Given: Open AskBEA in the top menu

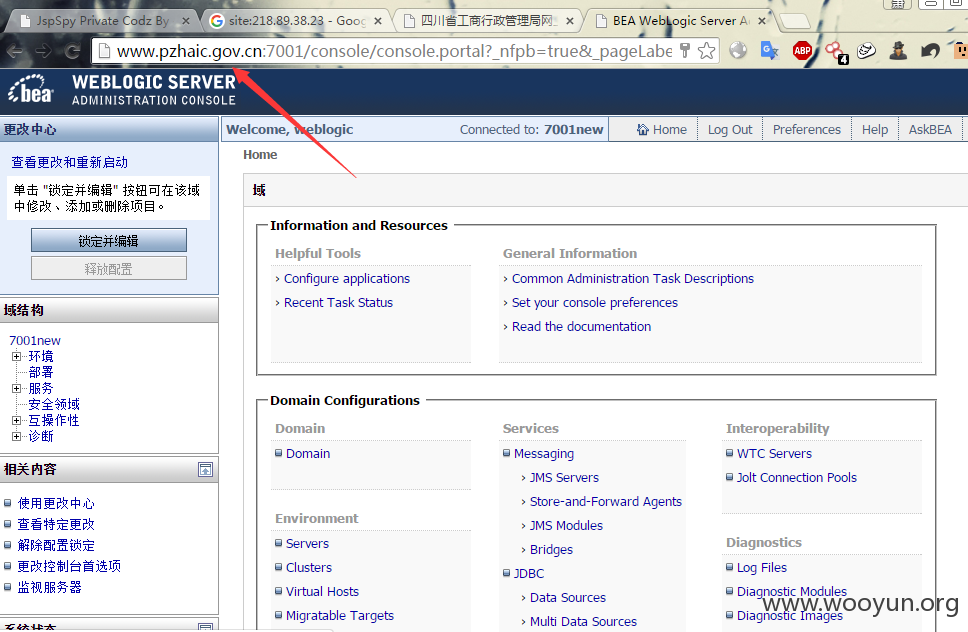Looking at the screenshot, I should pyautogui.click(x=930, y=130).
